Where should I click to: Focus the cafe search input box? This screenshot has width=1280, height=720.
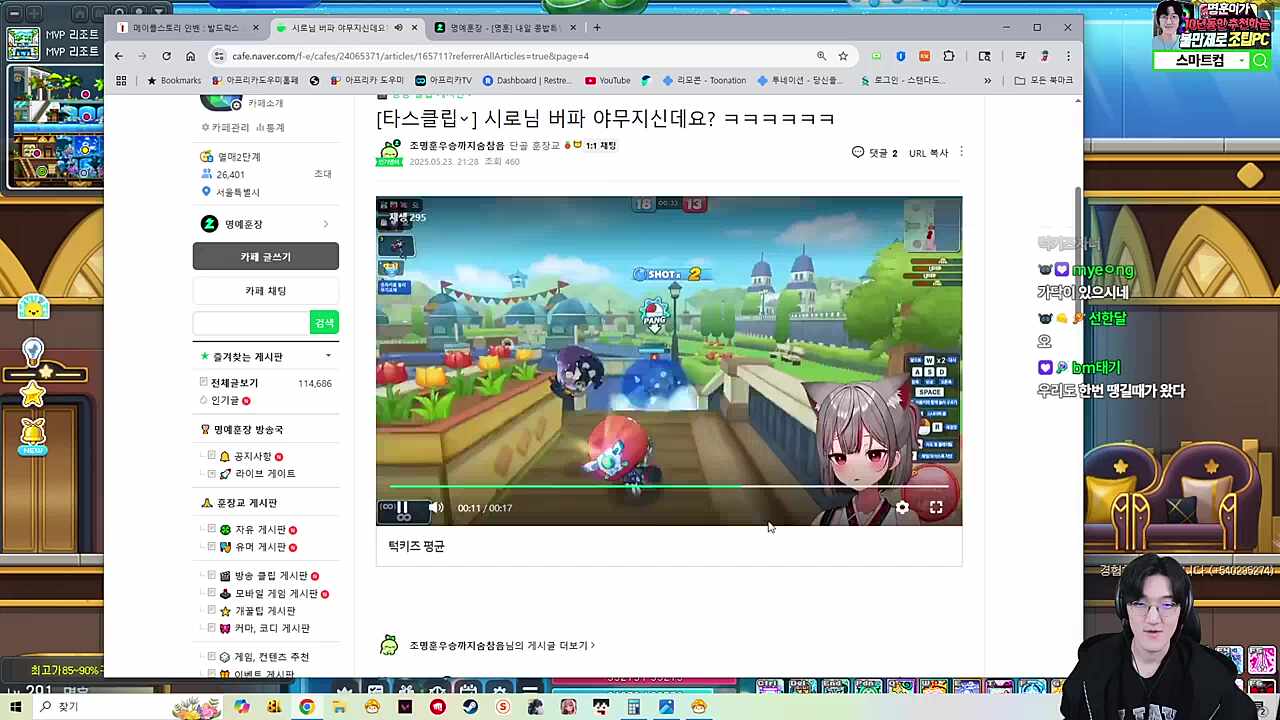coord(251,323)
